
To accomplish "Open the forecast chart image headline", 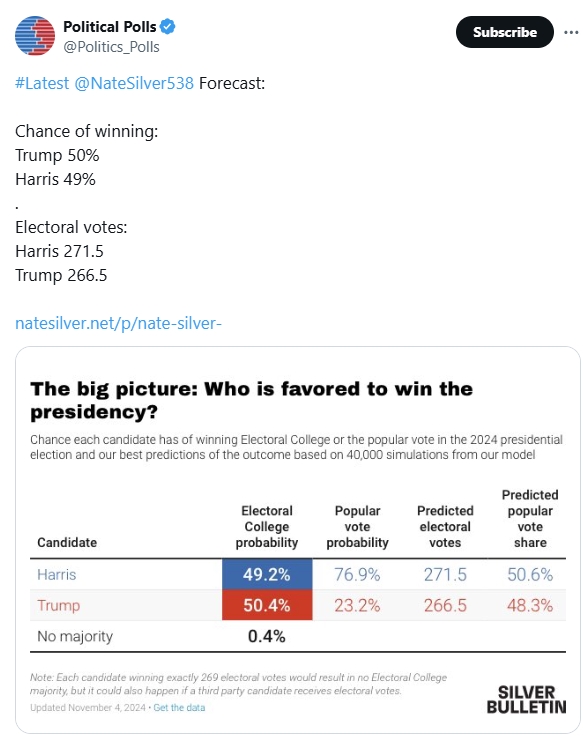I will [252, 400].
